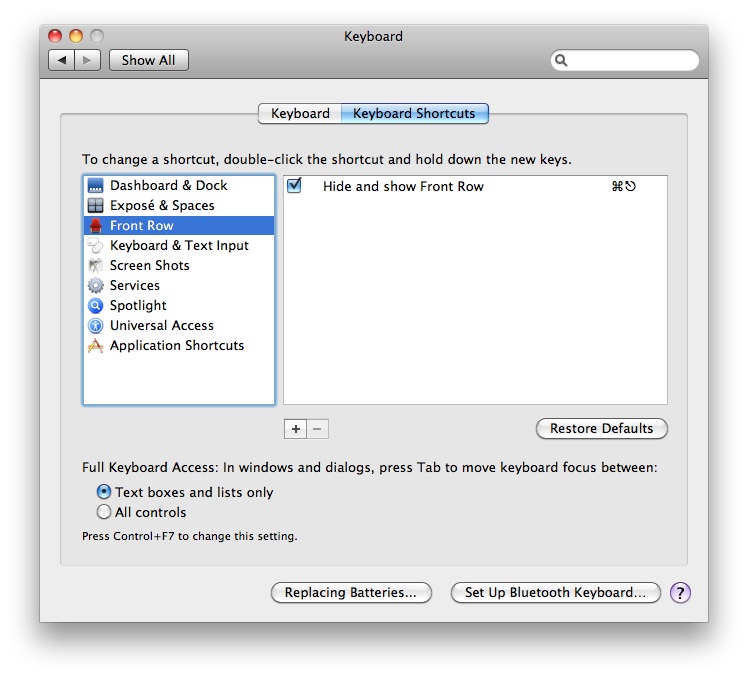Minimize the window with the yellow button
Screen dimensions: 748x677
76,36
